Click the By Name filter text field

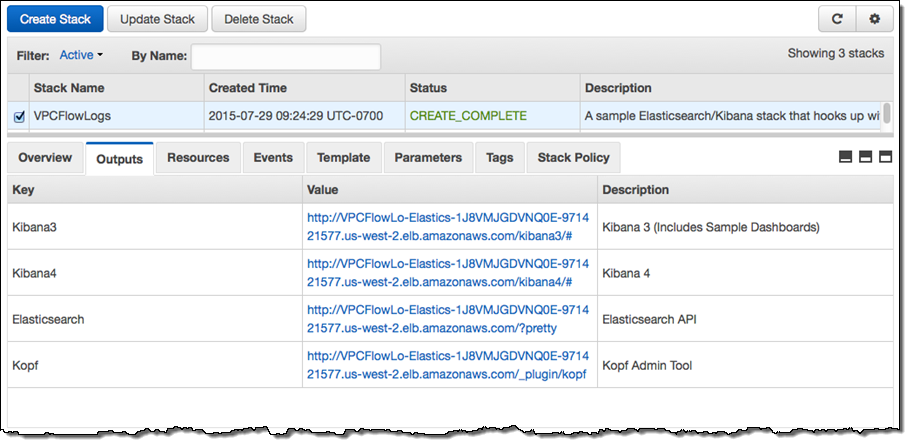click(x=286, y=56)
